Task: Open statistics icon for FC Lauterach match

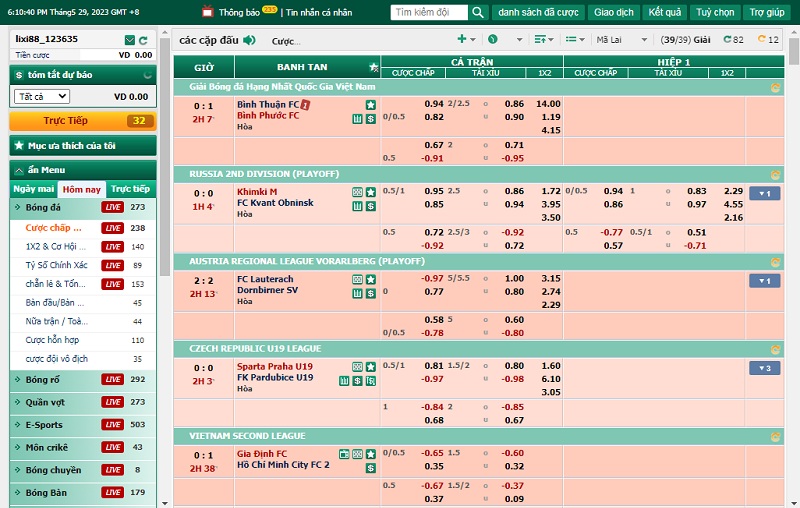Action: pyautogui.click(x=358, y=293)
